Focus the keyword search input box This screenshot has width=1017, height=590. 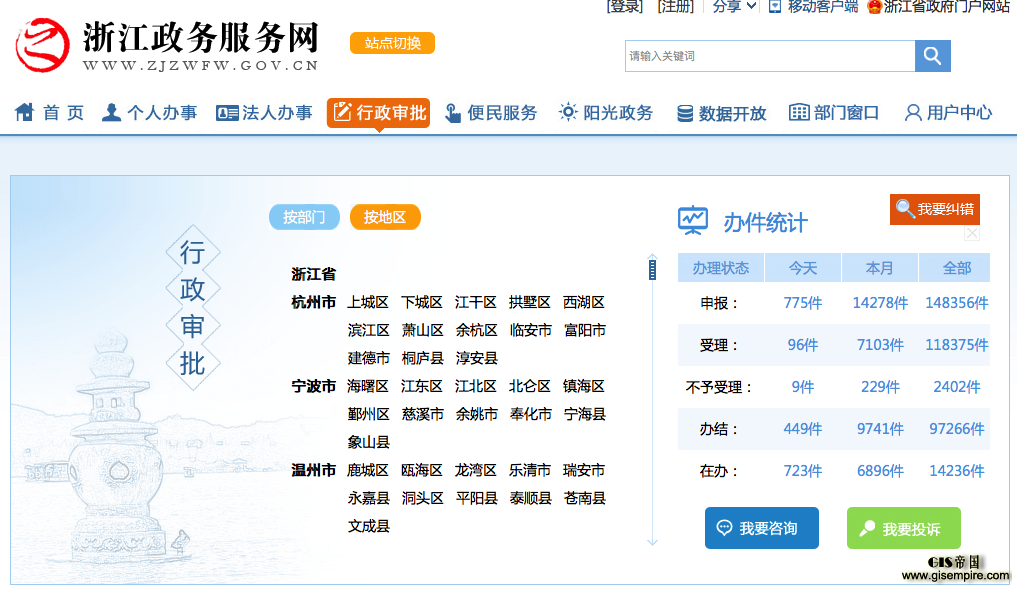pyautogui.click(x=769, y=56)
